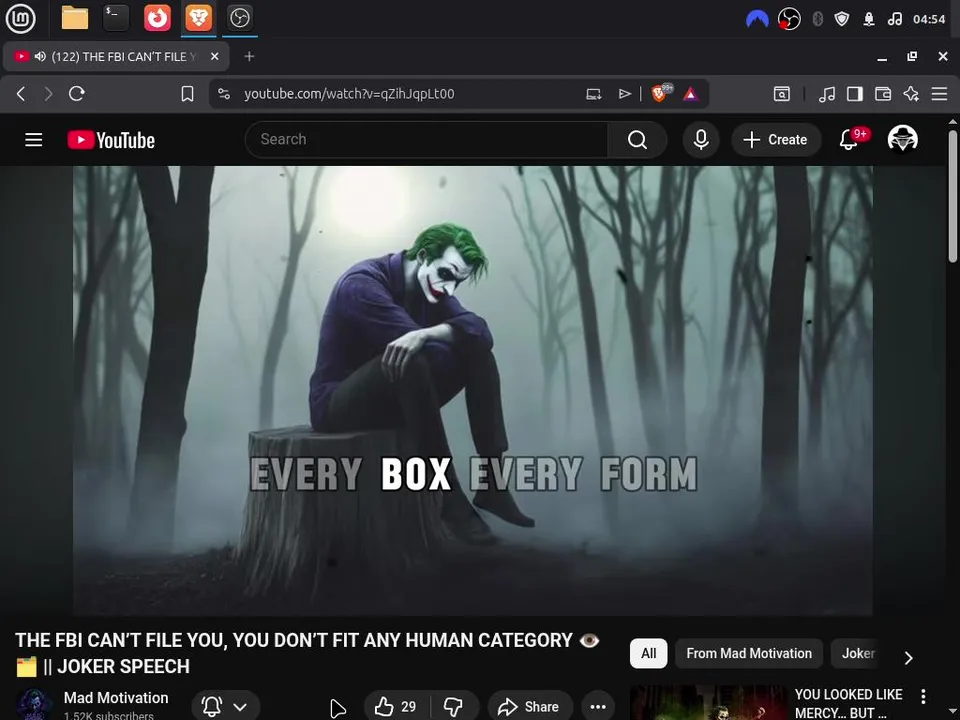Open the Brave Wallet icon
Viewport: 960px width, 720px height.
(x=883, y=94)
